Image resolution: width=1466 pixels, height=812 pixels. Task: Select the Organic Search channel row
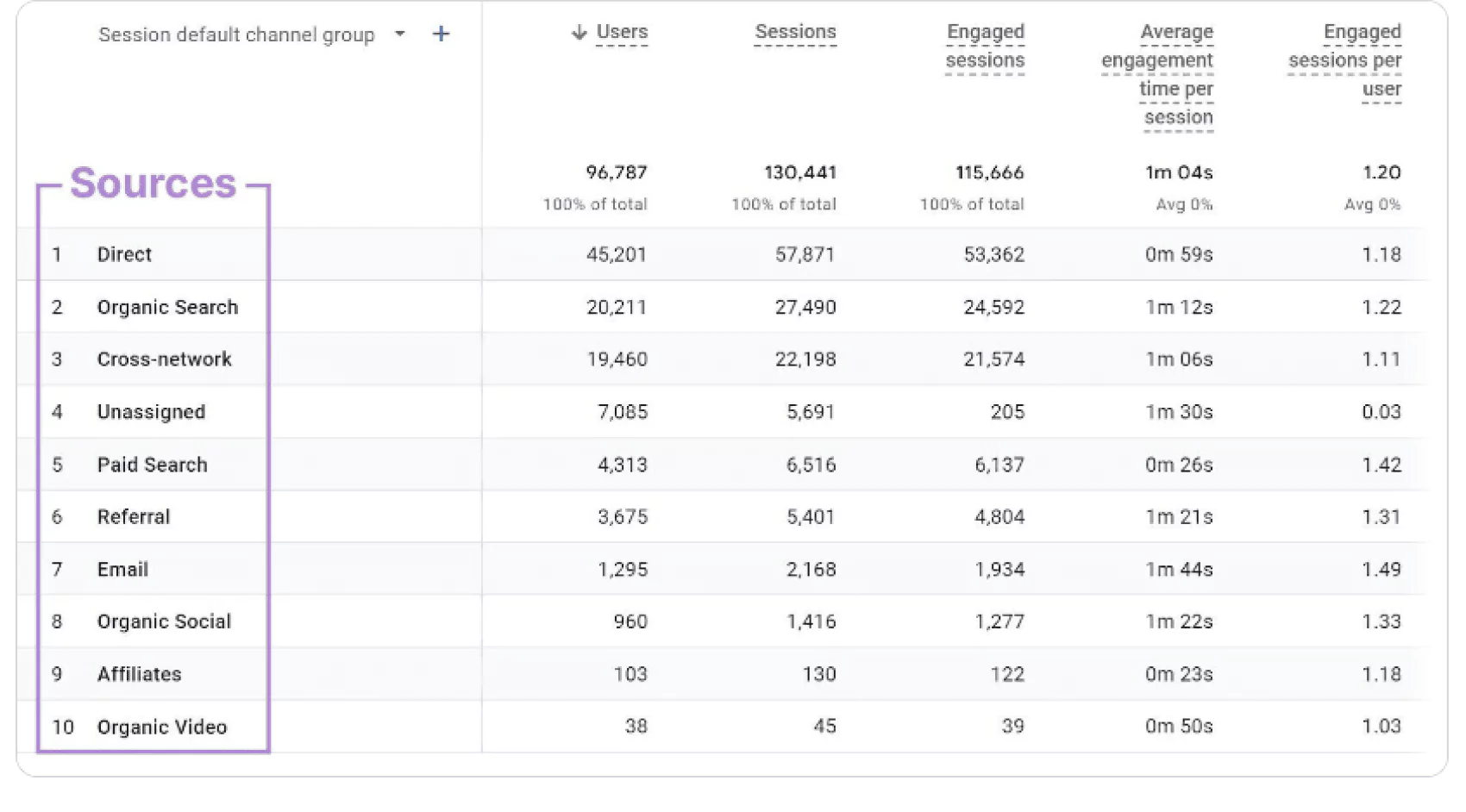(x=167, y=307)
